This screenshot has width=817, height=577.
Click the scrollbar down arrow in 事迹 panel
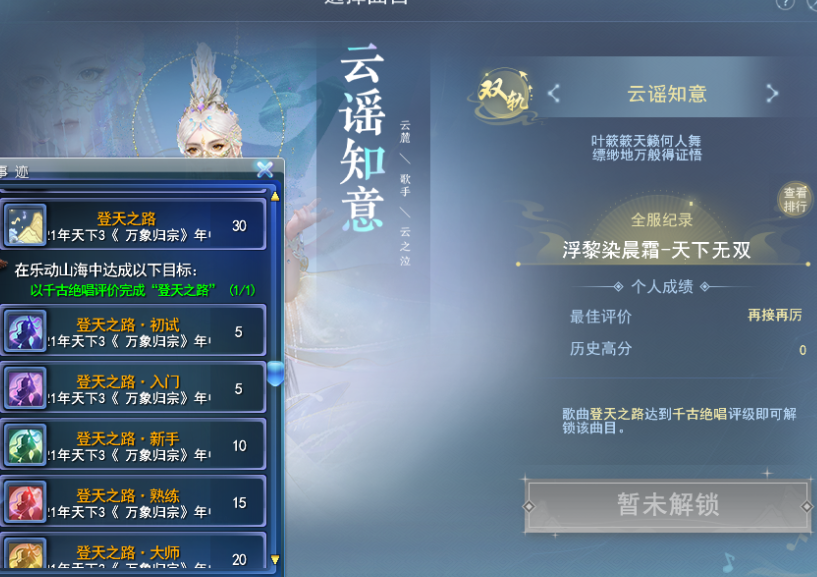tap(275, 559)
